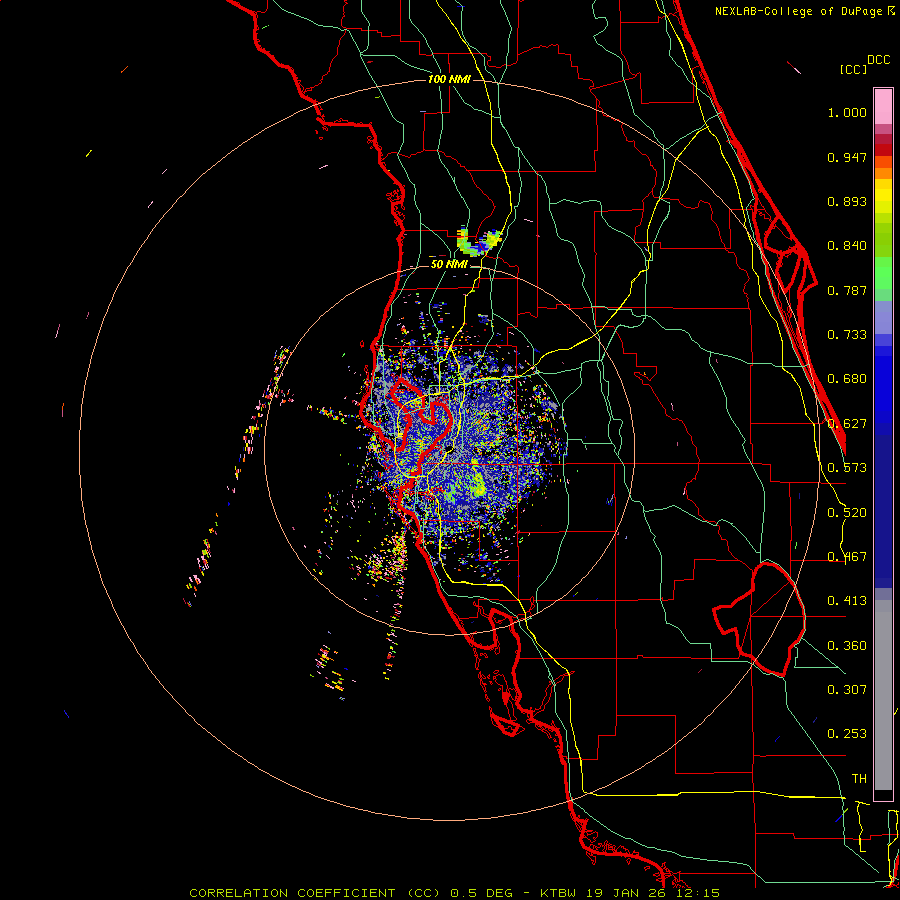
Task: Click the CORRELATION COEFFICIENT (CC) caption text
Action: tap(315, 893)
